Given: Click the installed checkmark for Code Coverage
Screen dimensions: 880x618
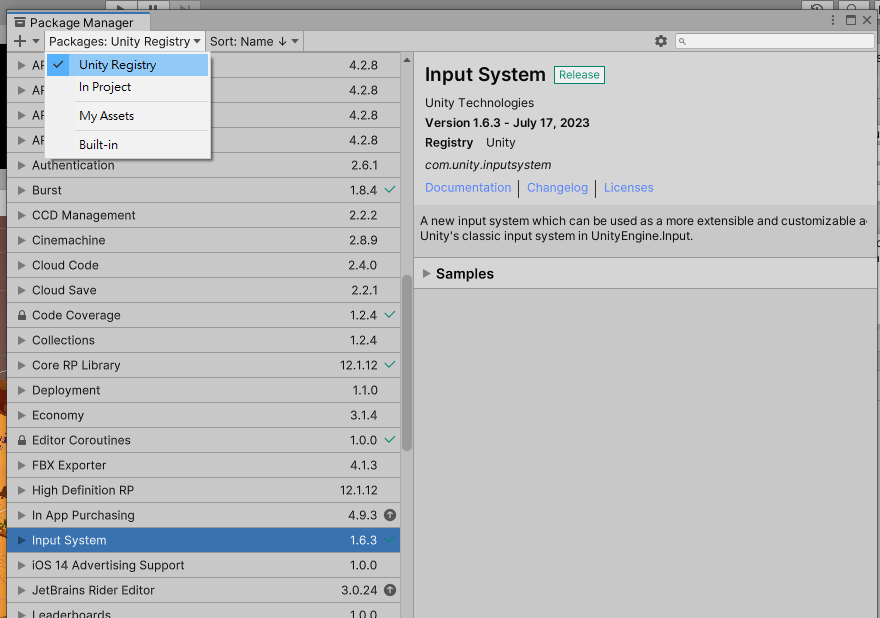Looking at the screenshot, I should pyautogui.click(x=389, y=315).
